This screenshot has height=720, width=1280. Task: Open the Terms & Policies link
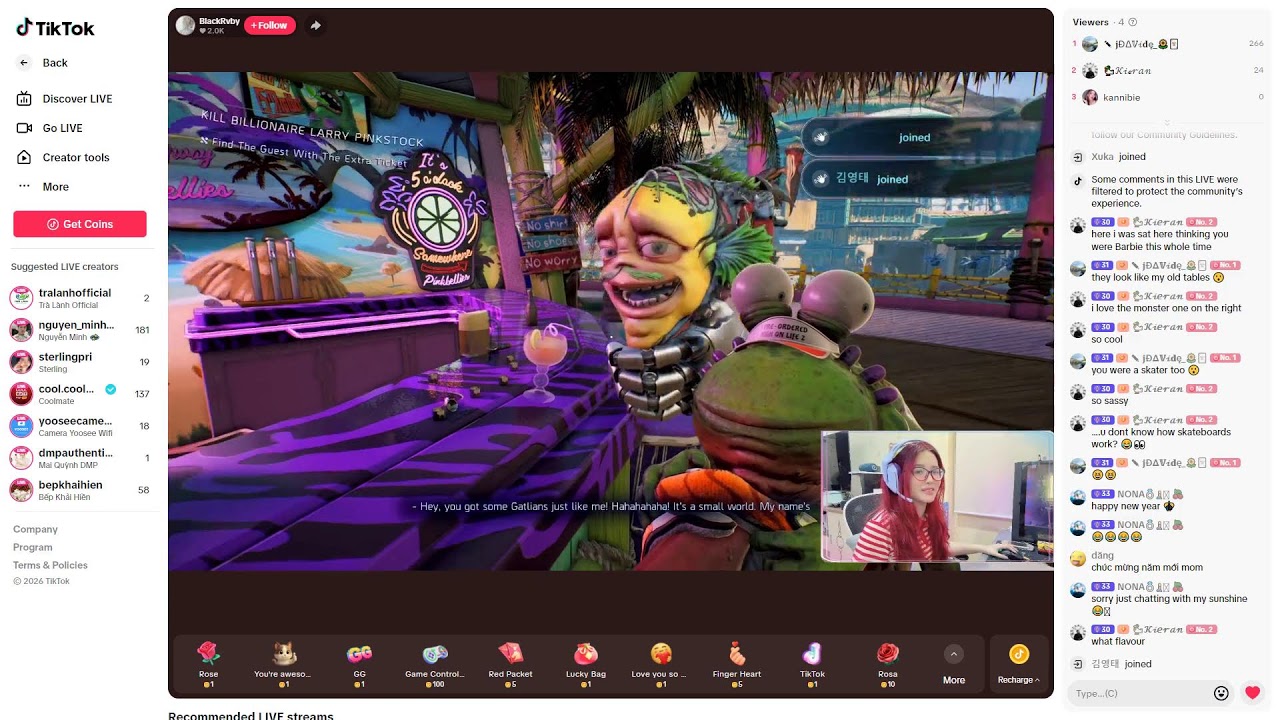point(50,565)
